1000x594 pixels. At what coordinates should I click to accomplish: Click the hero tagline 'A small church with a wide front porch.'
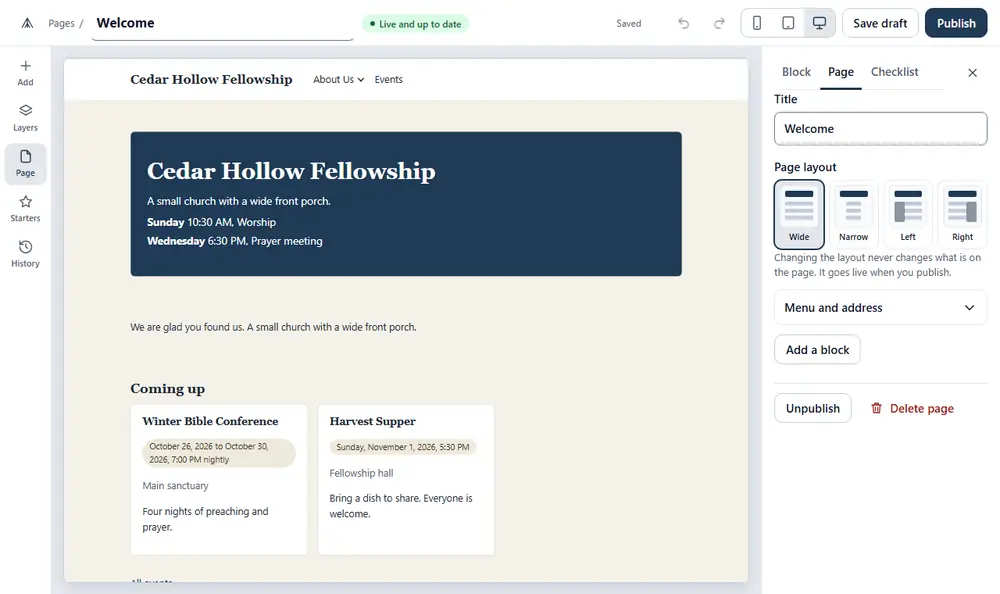pos(239,201)
